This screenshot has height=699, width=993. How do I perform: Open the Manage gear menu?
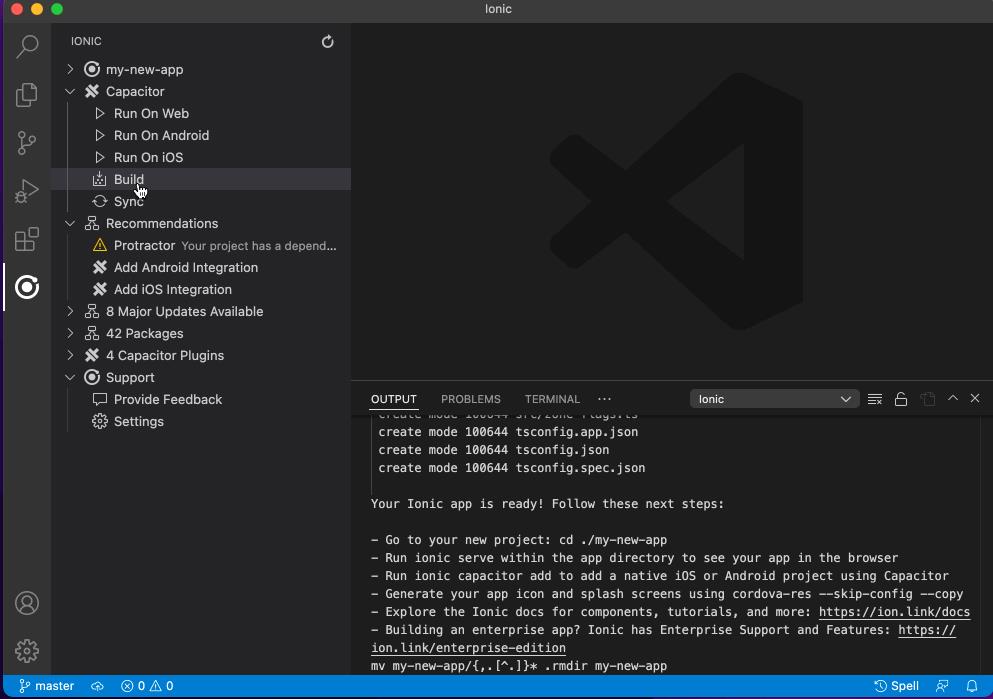[27, 651]
